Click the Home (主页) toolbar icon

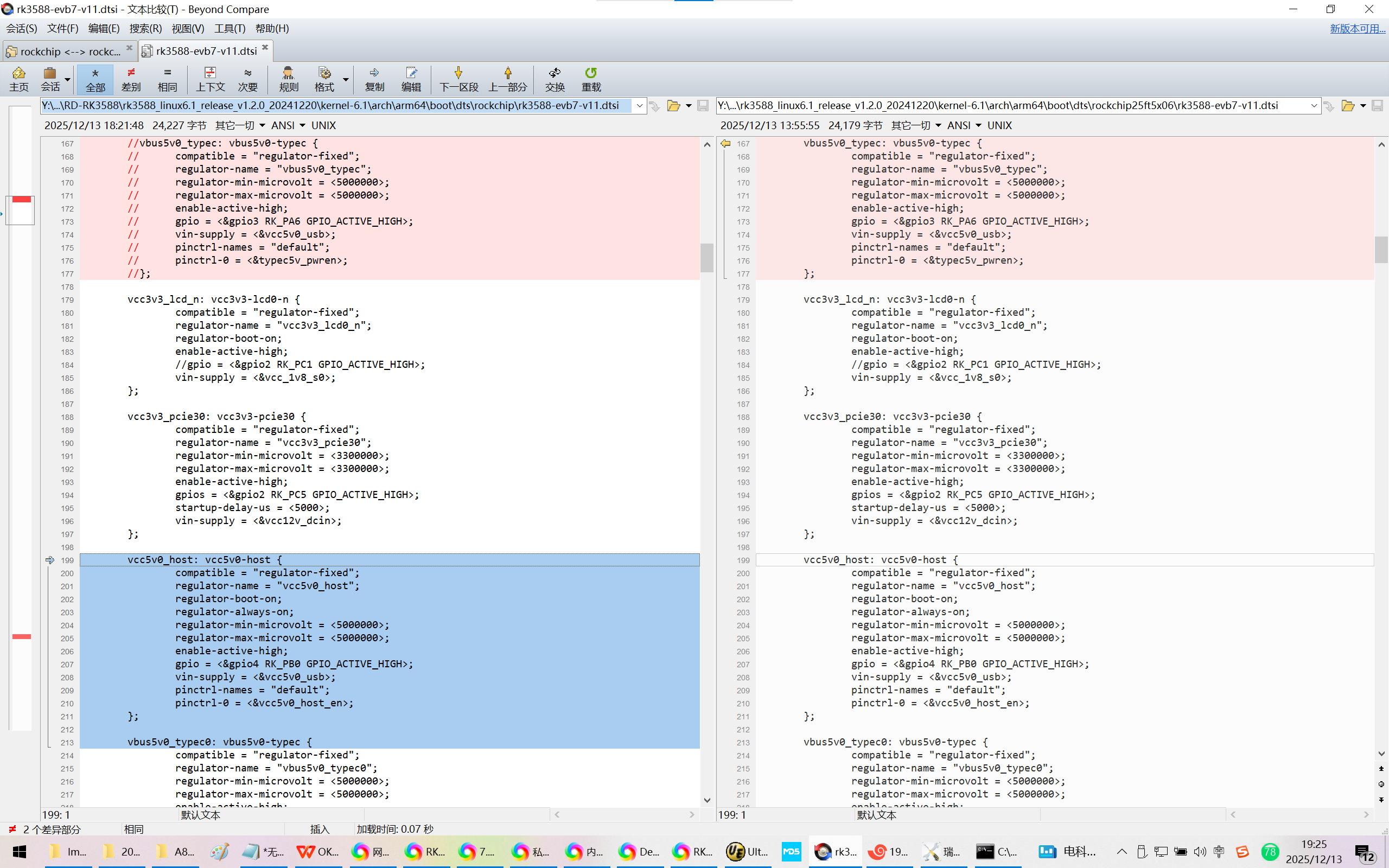18,79
